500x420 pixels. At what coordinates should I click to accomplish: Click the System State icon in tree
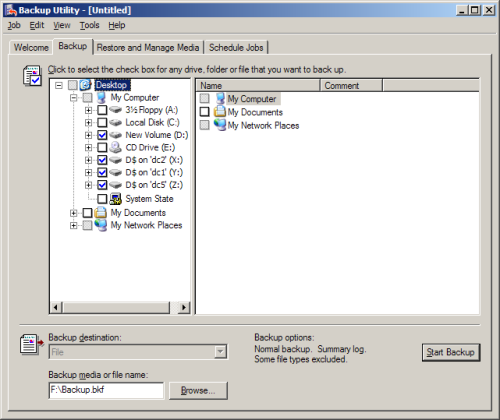click(116, 199)
